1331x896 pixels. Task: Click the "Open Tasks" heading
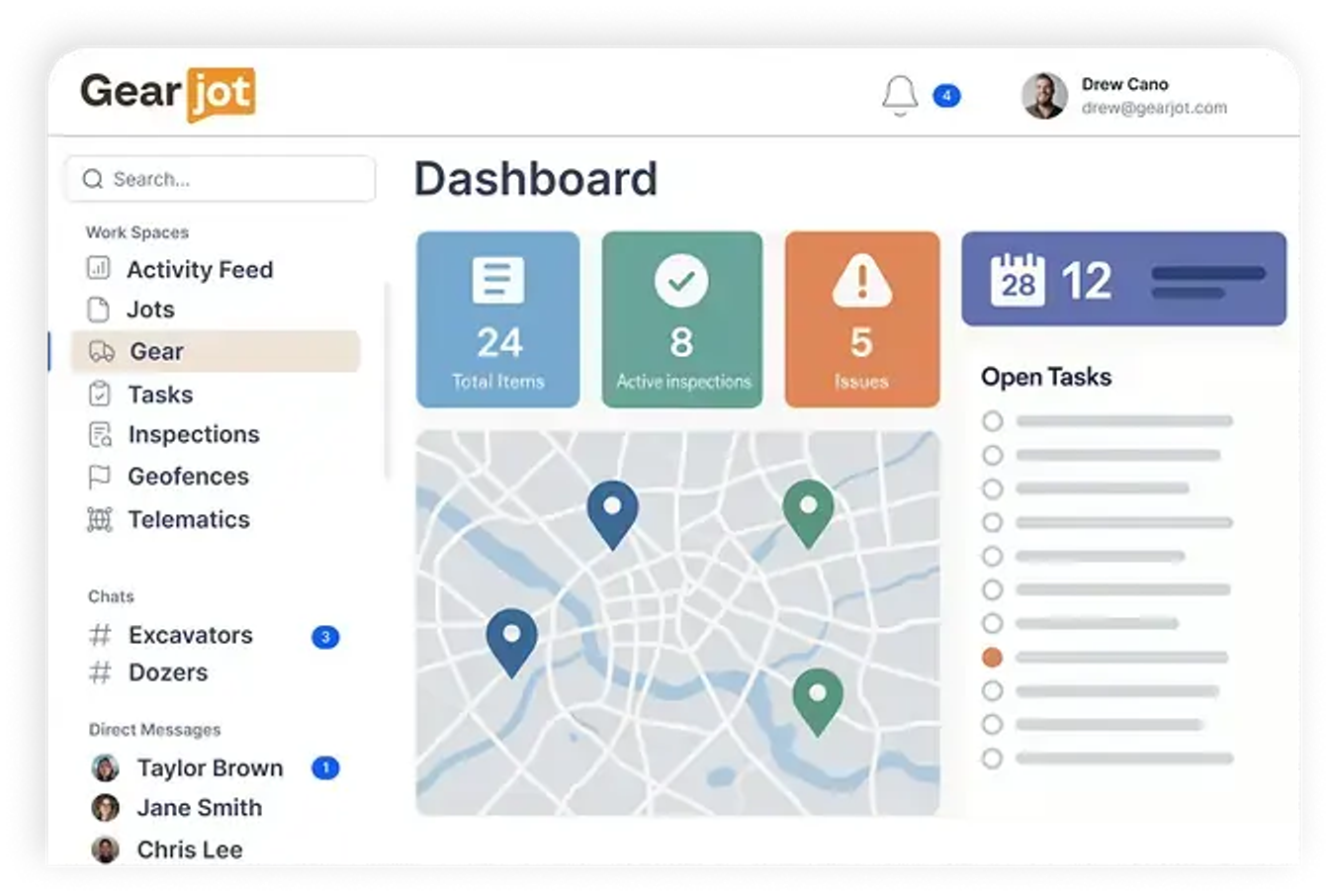1046,377
